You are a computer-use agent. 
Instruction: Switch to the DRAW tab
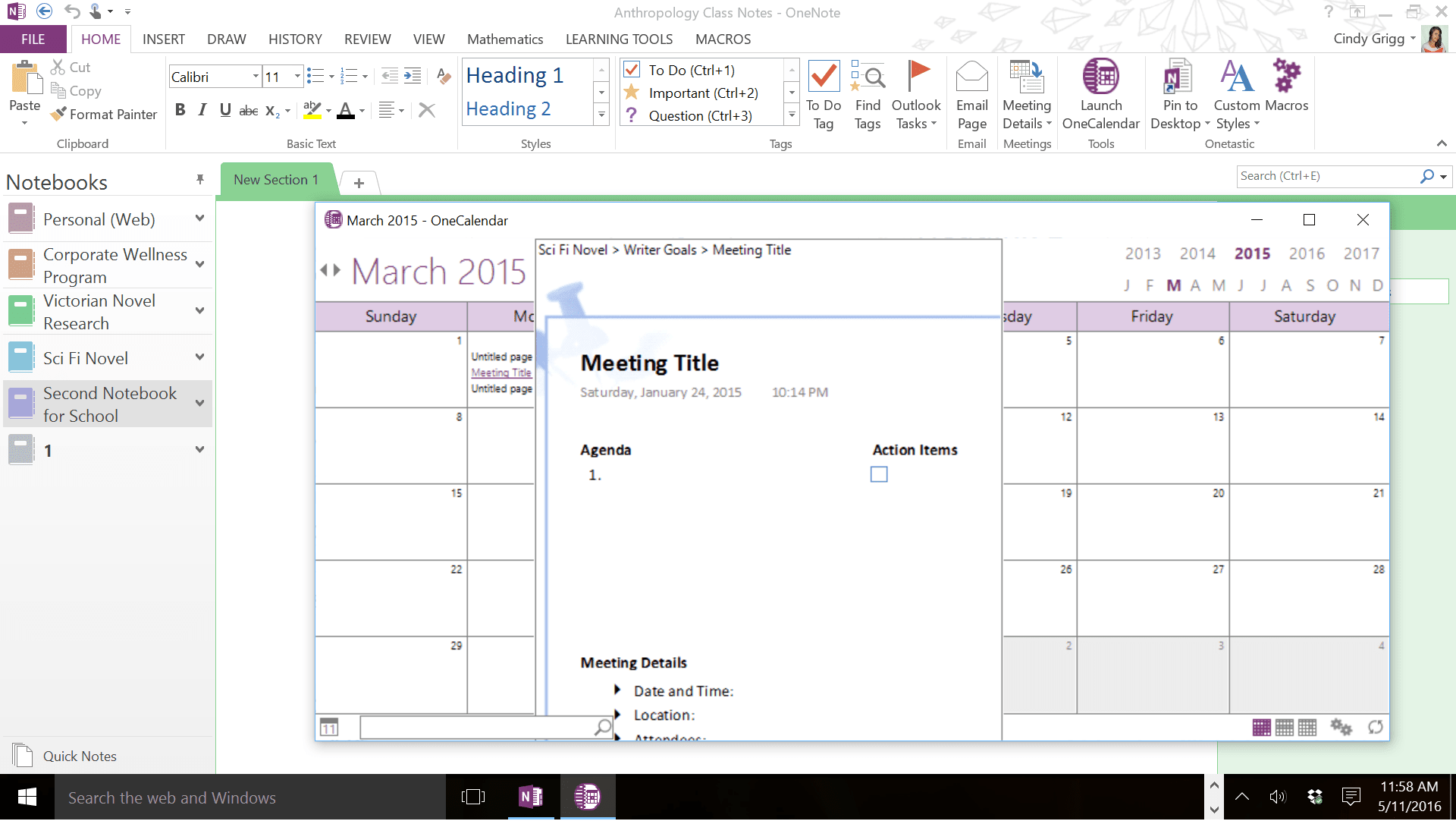[x=226, y=39]
